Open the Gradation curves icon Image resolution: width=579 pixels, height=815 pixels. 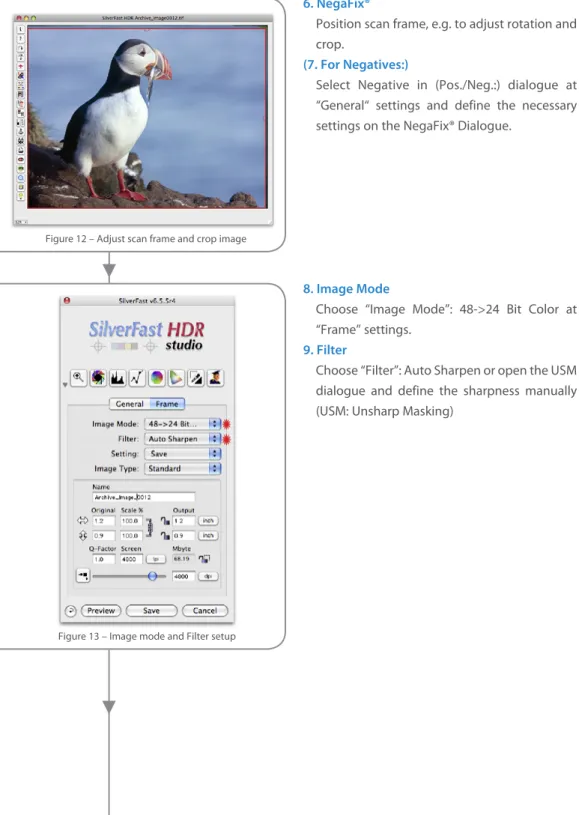(x=137, y=378)
